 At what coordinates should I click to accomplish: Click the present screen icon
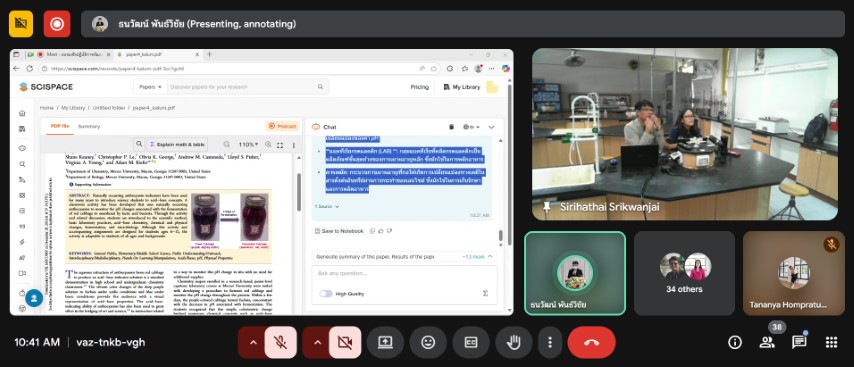pyautogui.click(x=385, y=342)
